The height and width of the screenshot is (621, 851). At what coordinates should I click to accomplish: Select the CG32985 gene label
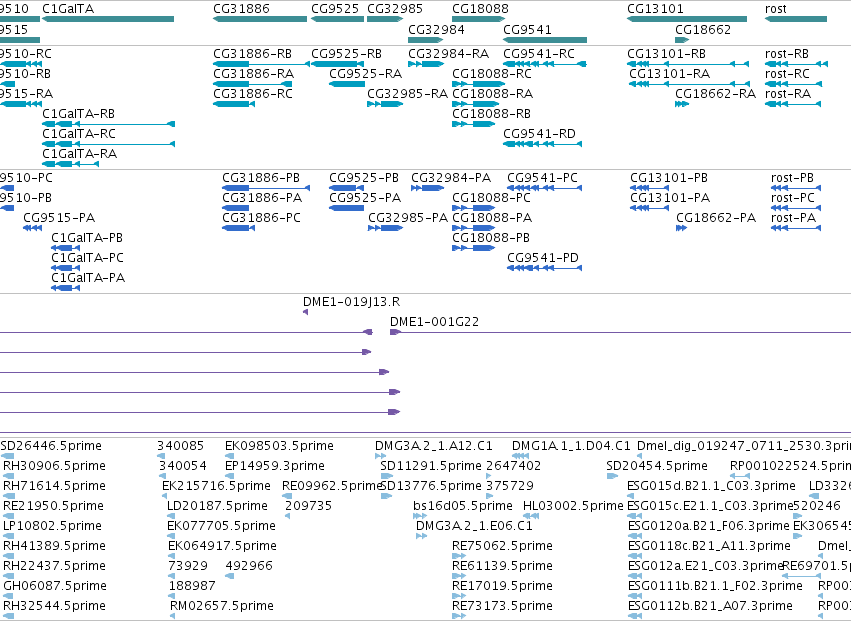[395, 9]
